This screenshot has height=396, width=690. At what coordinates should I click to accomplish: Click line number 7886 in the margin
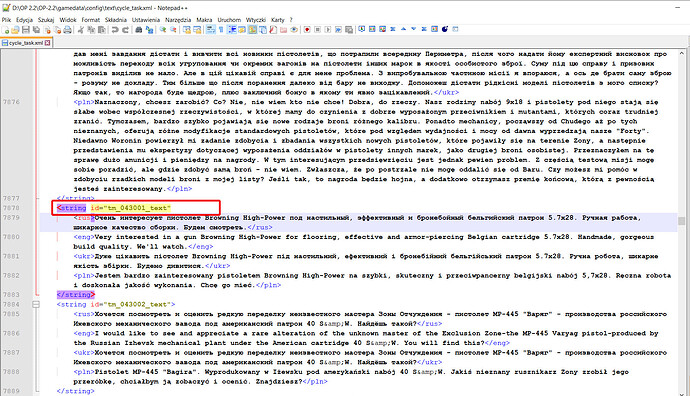11,333
